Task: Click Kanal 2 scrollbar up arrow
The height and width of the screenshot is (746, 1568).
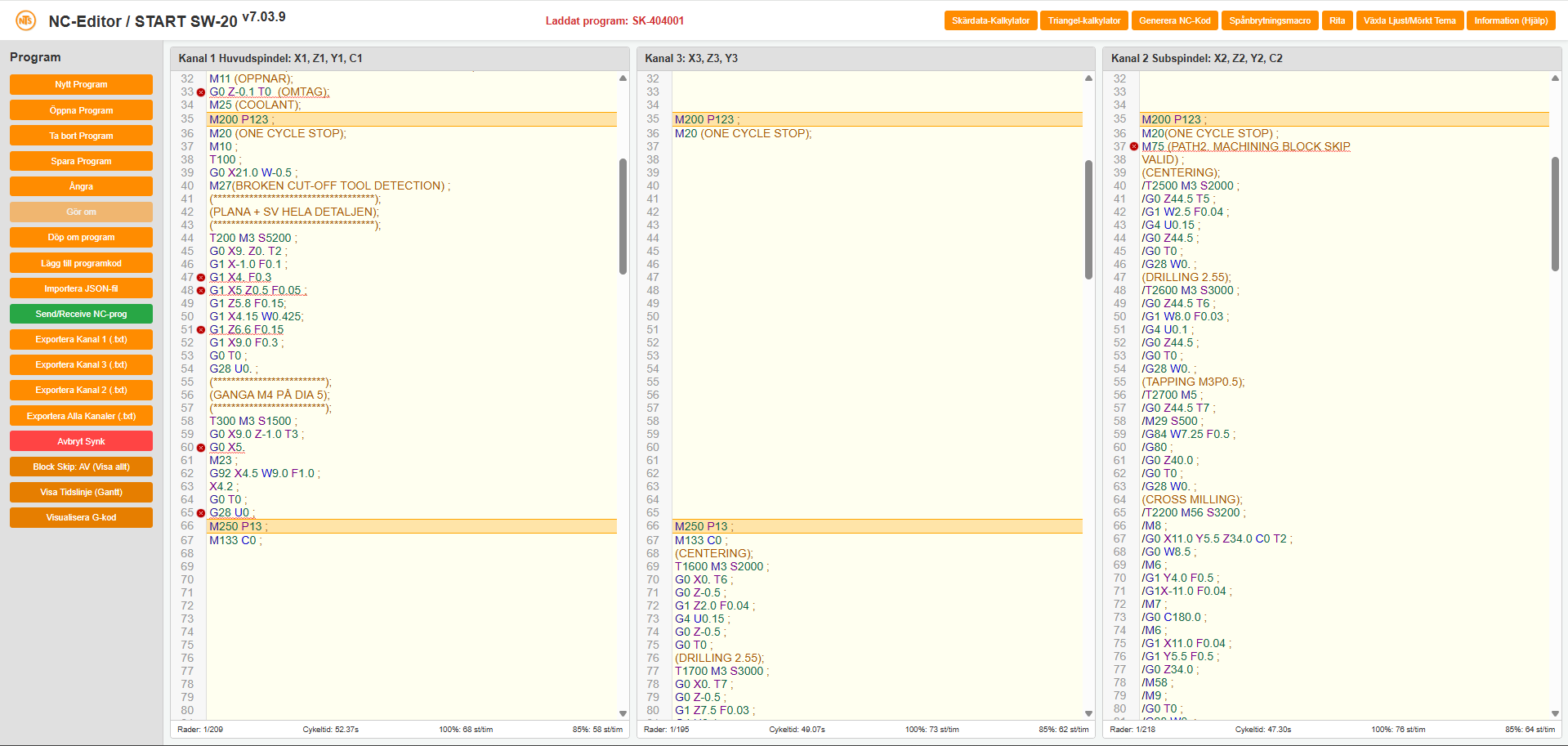Action: pos(1555,78)
